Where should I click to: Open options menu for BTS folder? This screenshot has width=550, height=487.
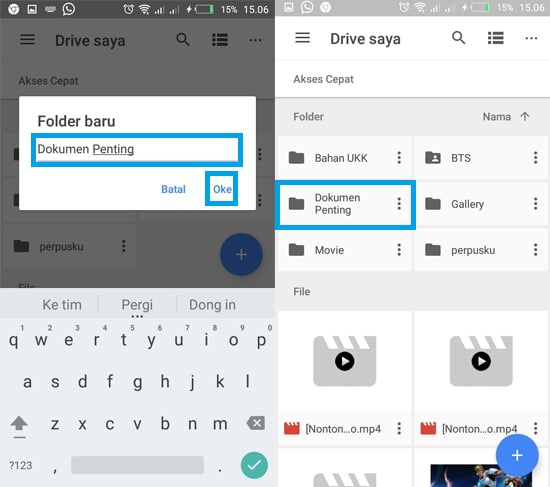click(x=535, y=158)
